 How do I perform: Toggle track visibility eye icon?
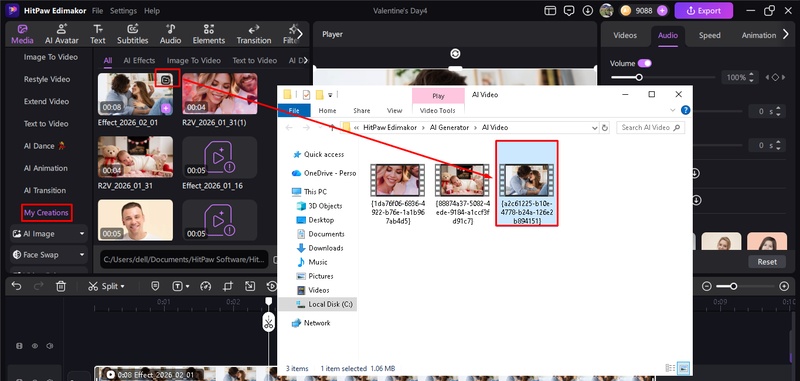[x=35, y=346]
